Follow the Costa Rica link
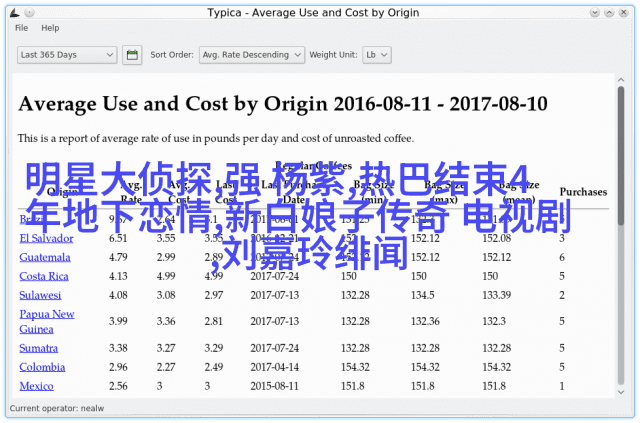 43,276
